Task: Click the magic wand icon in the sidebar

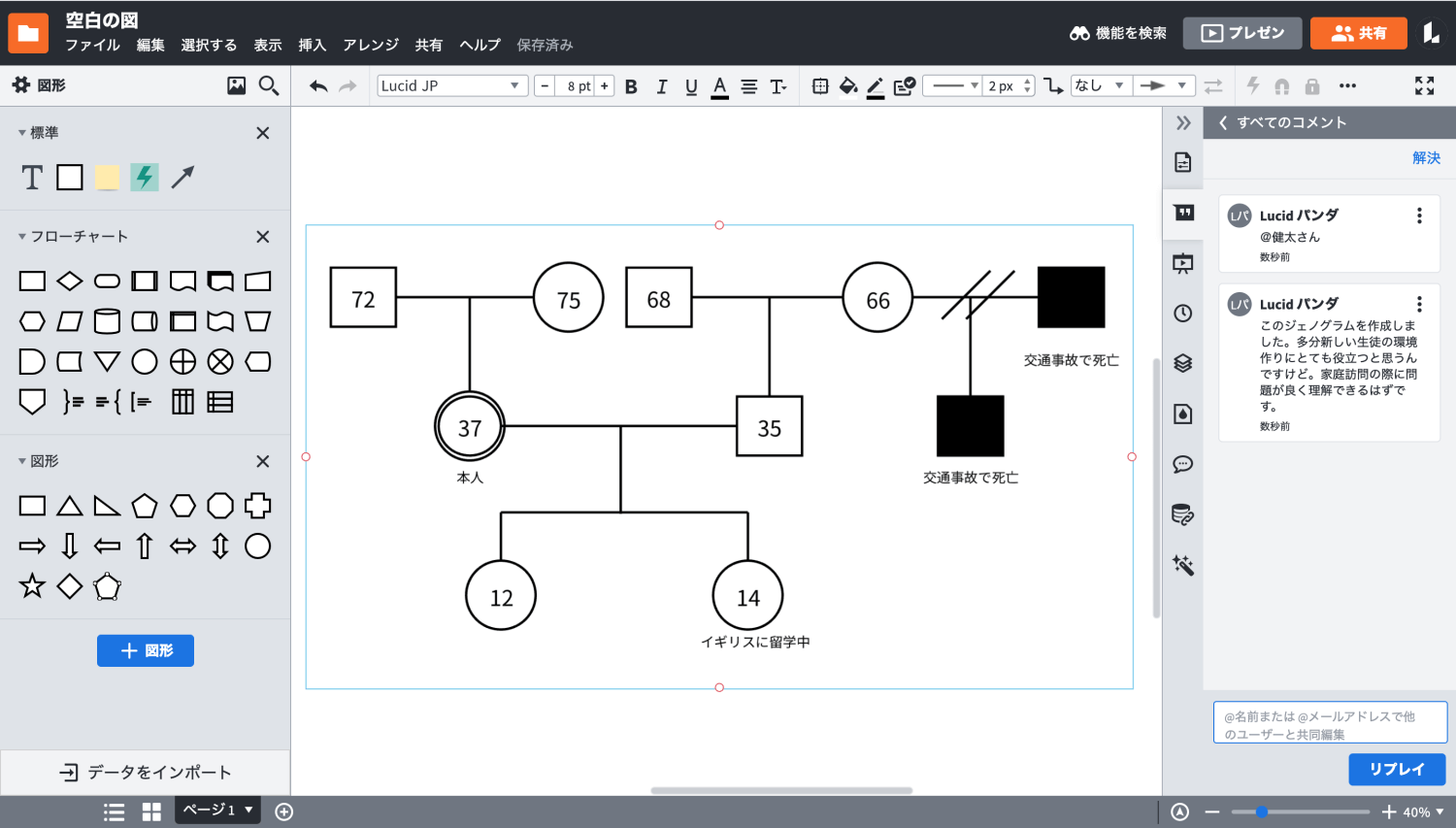Action: point(1182,565)
